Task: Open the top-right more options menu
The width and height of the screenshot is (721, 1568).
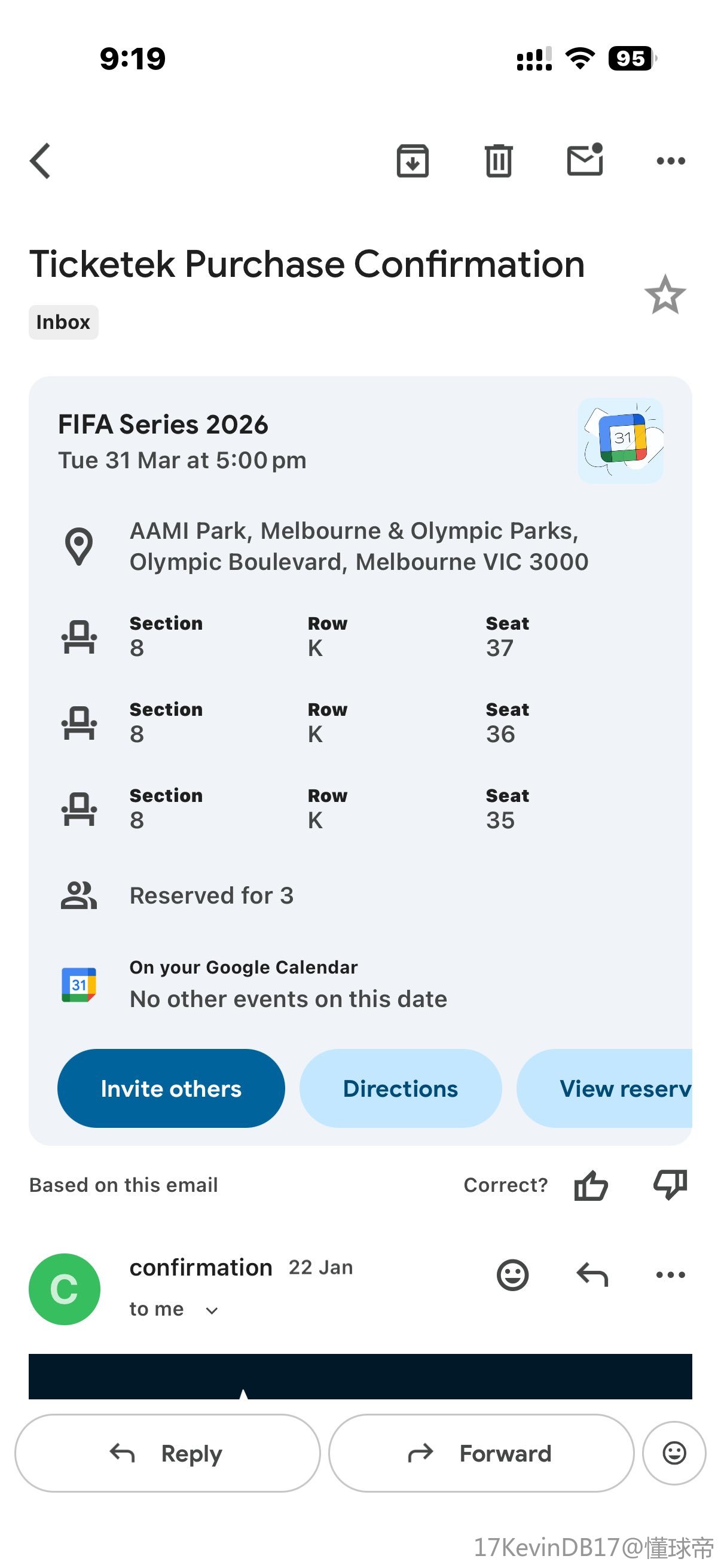Action: (x=671, y=161)
